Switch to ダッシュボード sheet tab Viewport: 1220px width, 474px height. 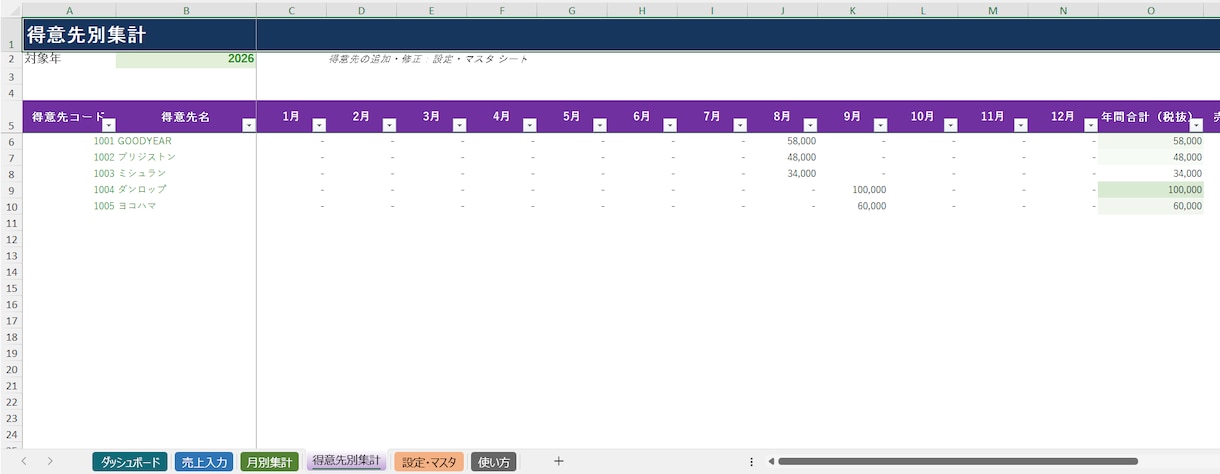pyautogui.click(x=130, y=462)
